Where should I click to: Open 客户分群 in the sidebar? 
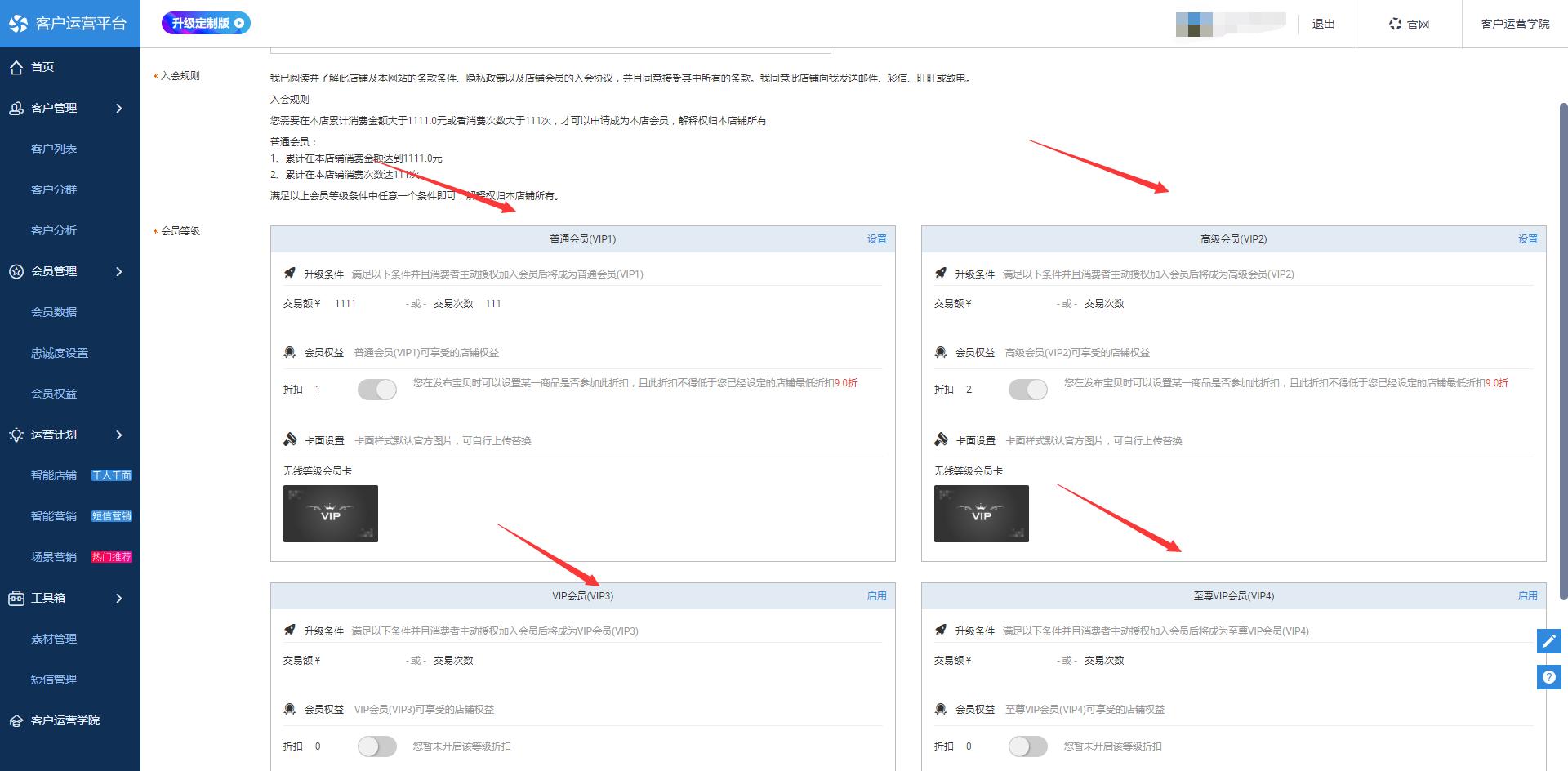54,189
